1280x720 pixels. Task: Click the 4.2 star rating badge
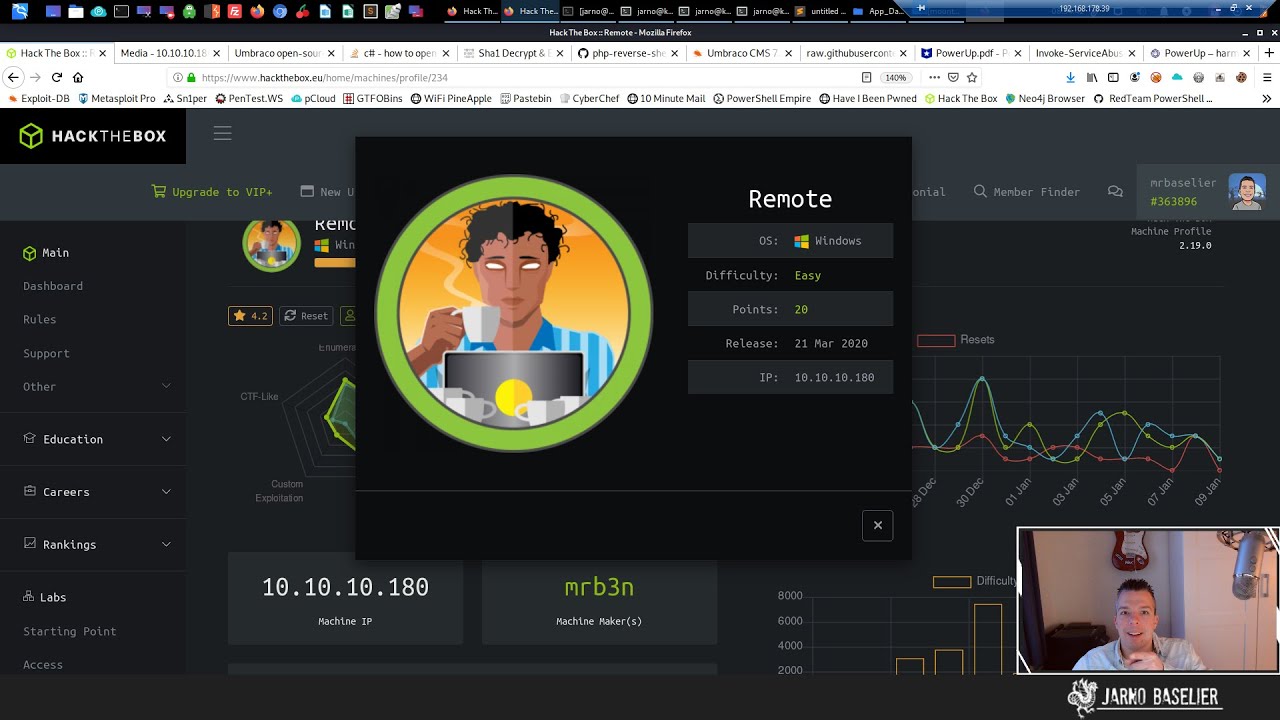[x=250, y=315]
